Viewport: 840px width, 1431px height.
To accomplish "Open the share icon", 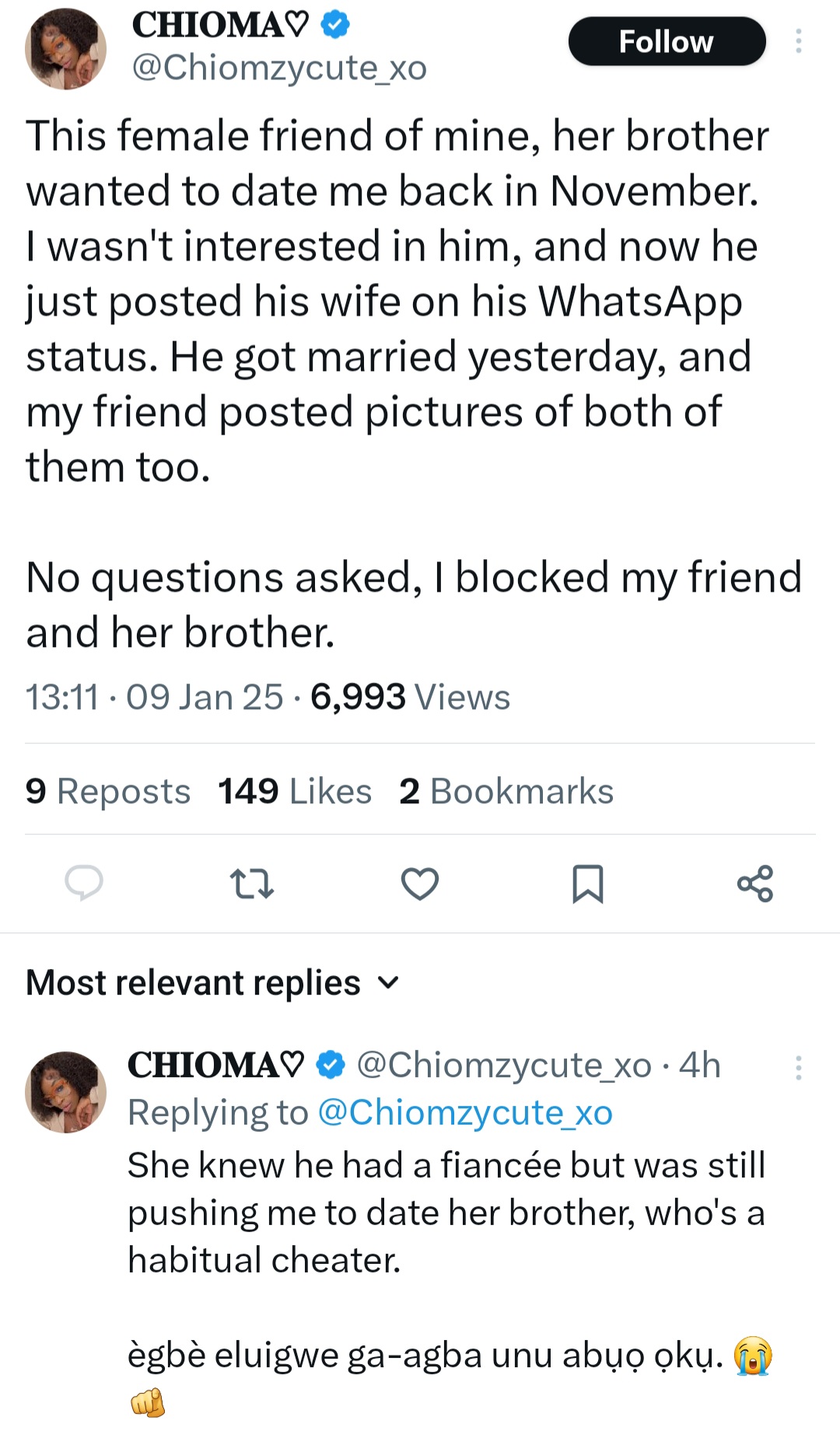I will tap(755, 883).
